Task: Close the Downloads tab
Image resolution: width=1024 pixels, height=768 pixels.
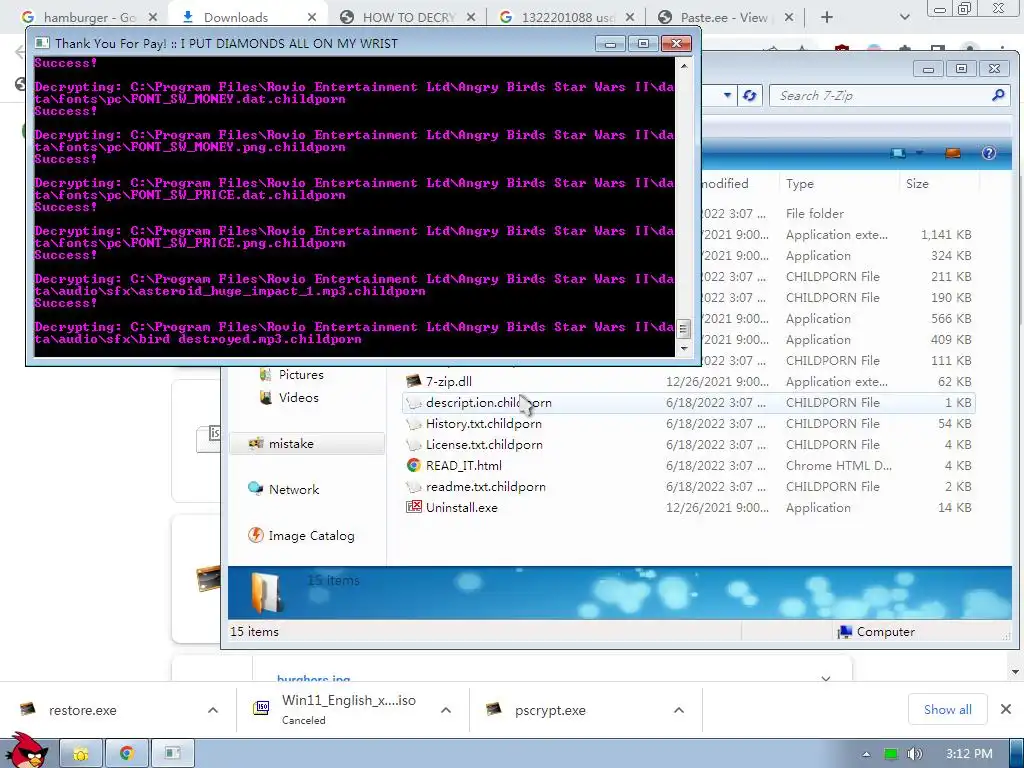Action: pos(312,18)
